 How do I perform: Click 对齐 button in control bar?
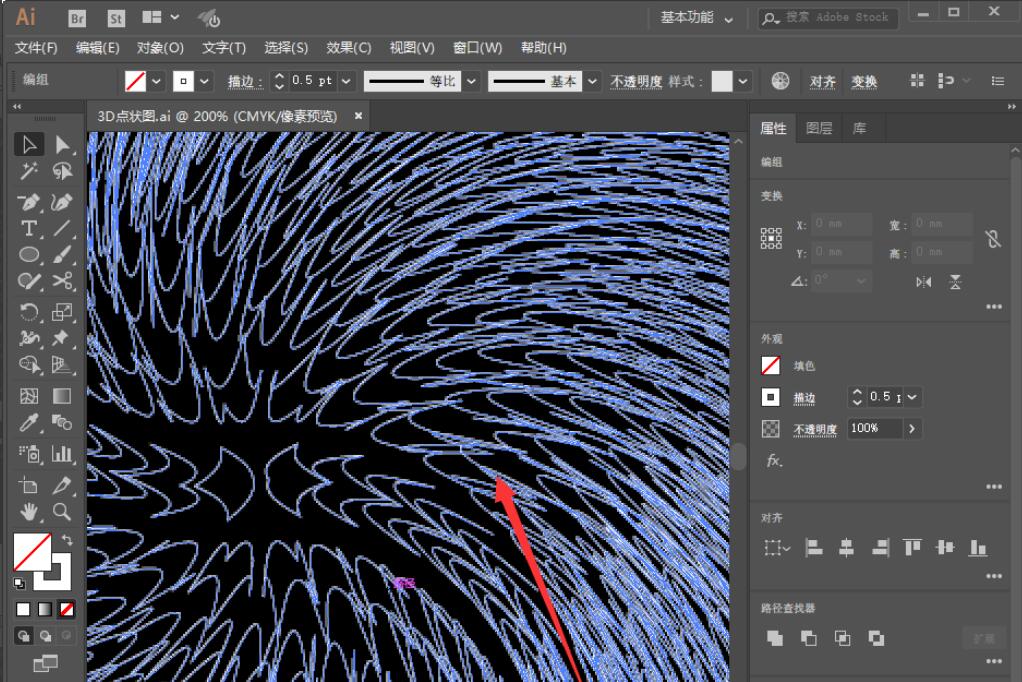823,82
